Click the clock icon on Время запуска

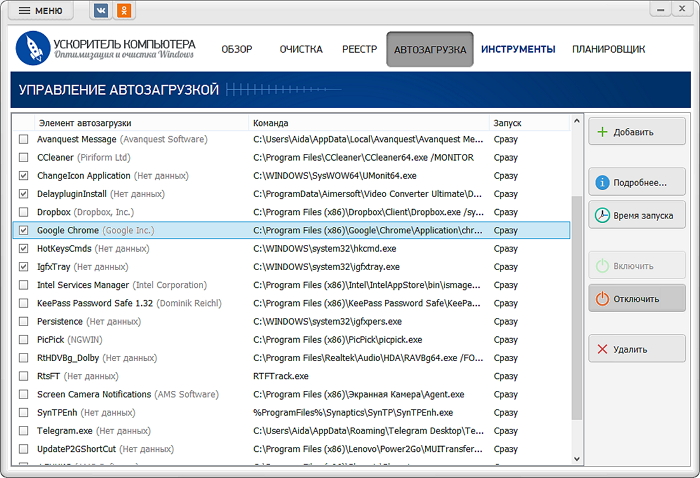pyautogui.click(x=602, y=215)
